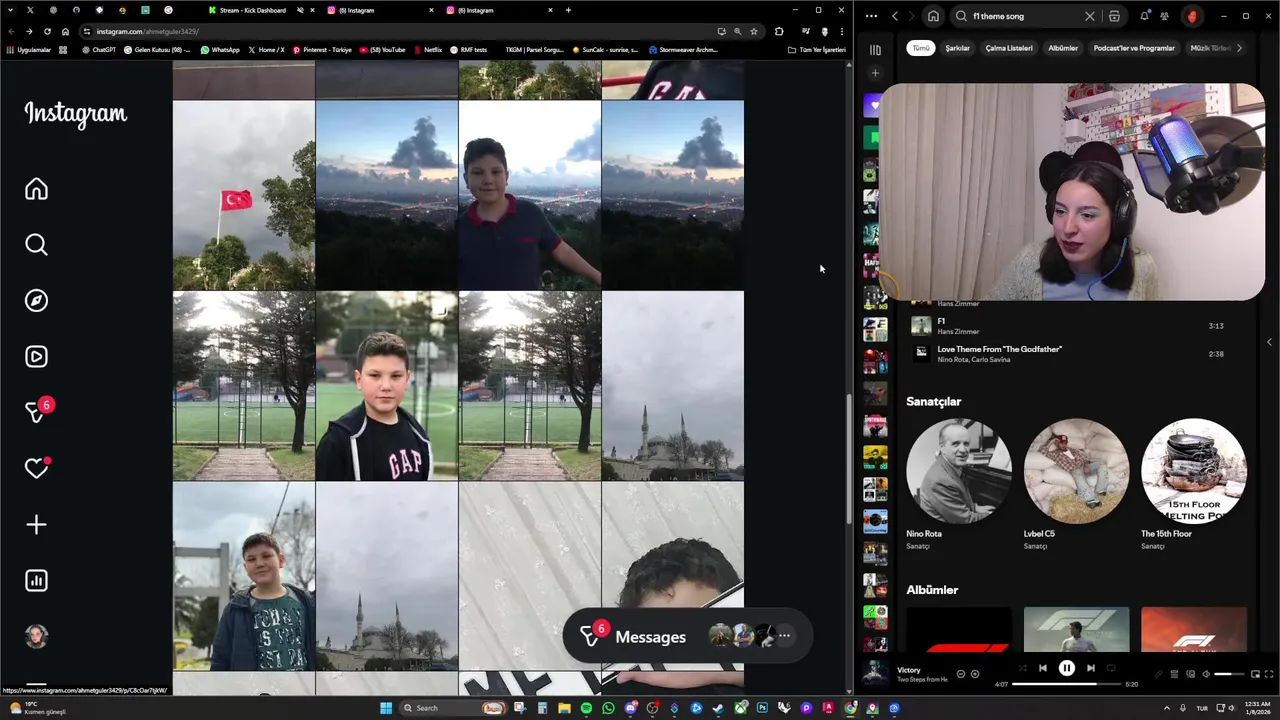Screen dimensions: 1280x720
Task: Open Nino Rota artist card
Action: pyautogui.click(x=958, y=485)
